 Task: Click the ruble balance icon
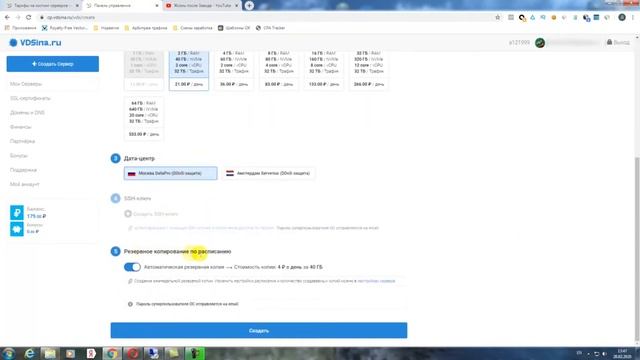pyautogui.click(x=17, y=213)
